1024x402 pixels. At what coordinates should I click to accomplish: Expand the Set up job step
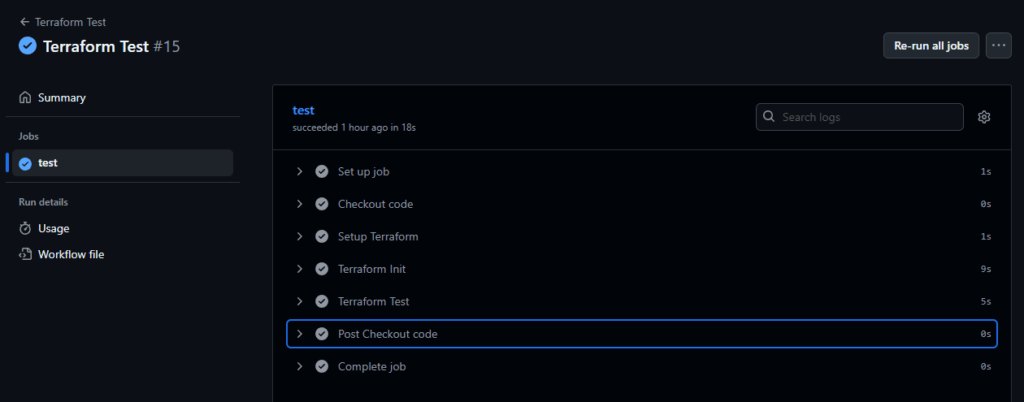pos(299,172)
